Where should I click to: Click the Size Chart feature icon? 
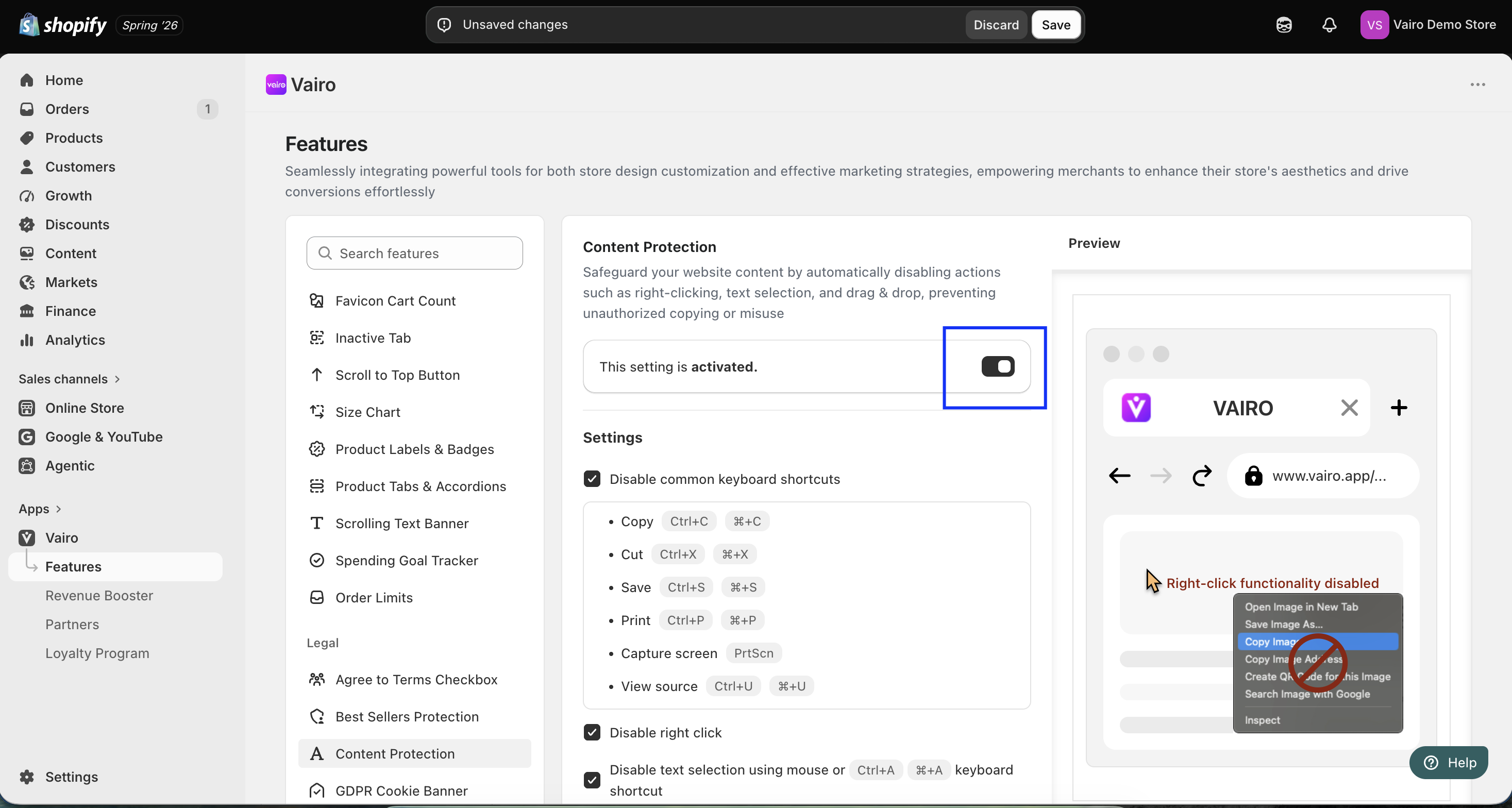point(317,412)
